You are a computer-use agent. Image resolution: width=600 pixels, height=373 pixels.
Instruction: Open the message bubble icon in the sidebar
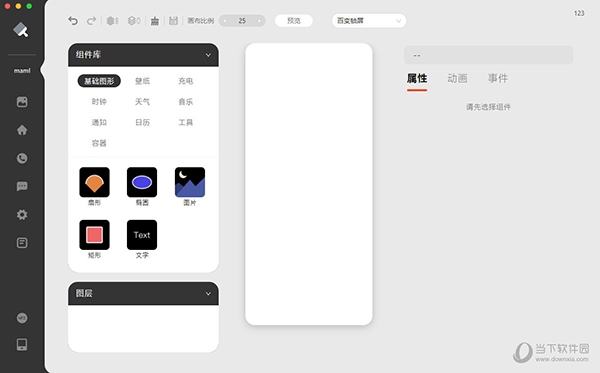click(22, 186)
